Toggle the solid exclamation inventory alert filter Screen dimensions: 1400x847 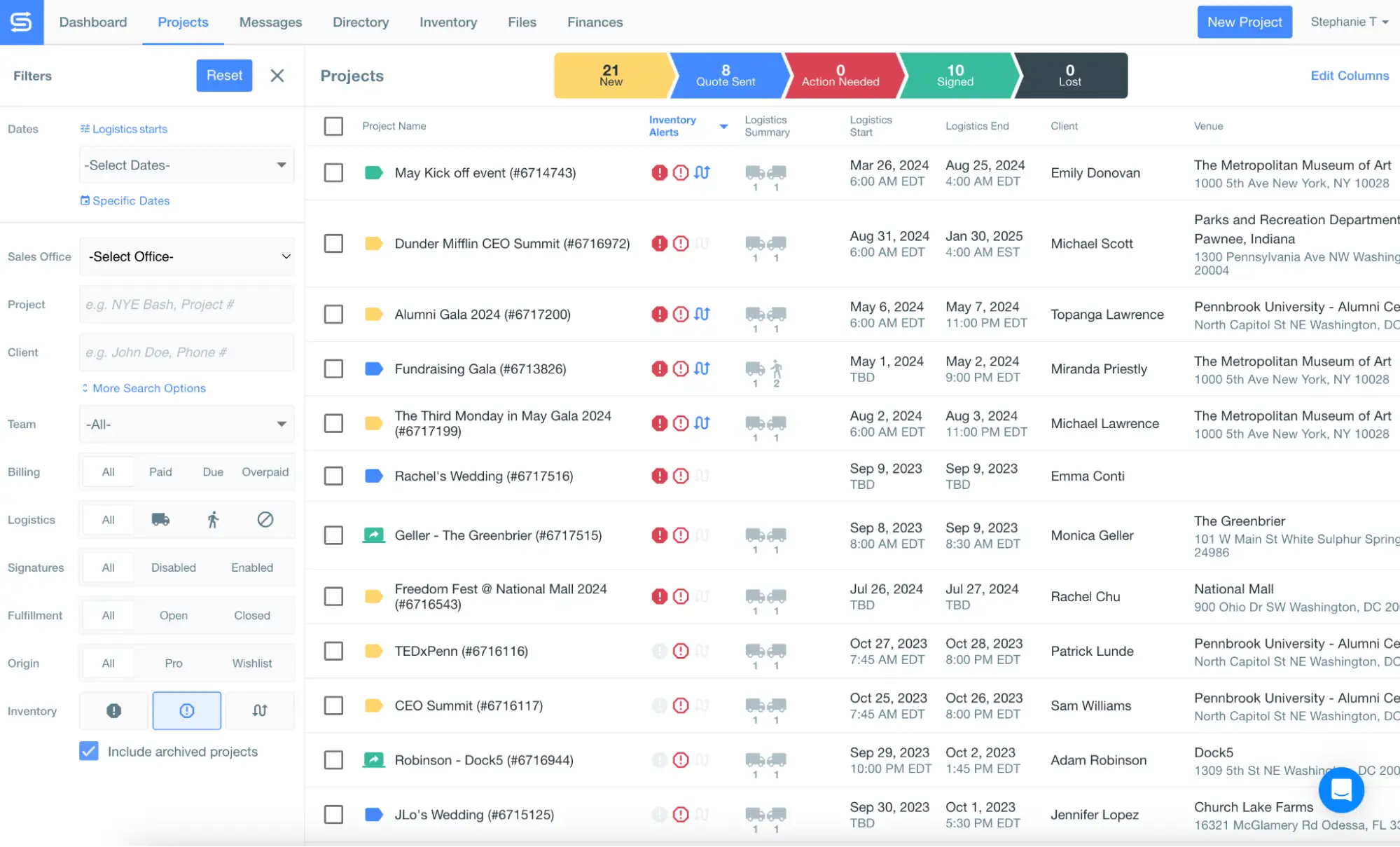coord(113,711)
